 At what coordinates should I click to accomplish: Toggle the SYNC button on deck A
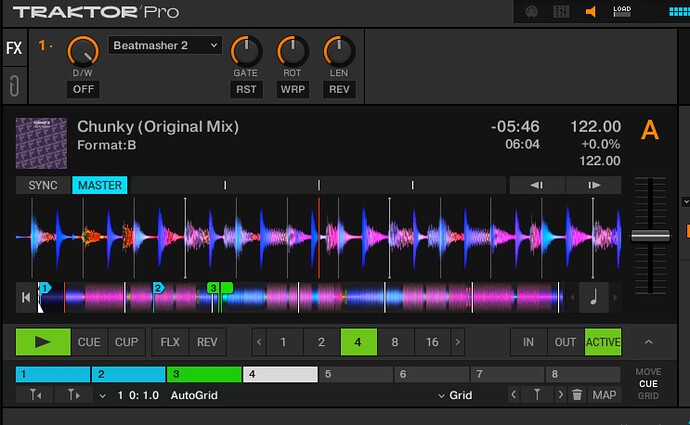pyautogui.click(x=43, y=185)
